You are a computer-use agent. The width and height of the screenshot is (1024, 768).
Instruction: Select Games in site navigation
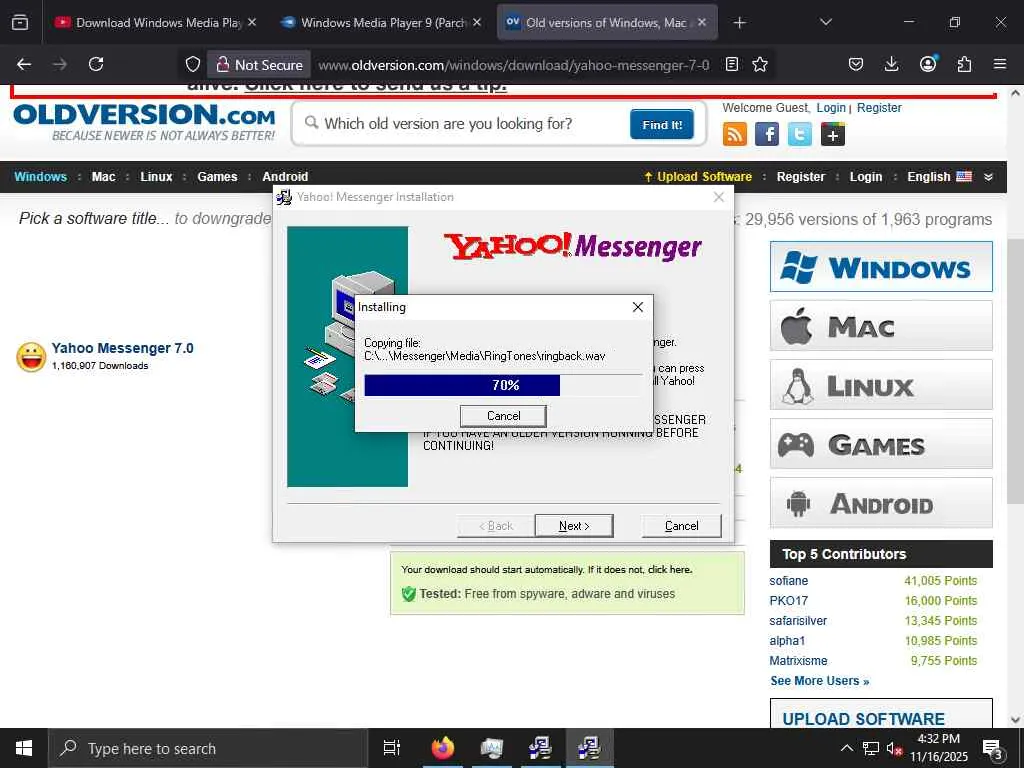tap(217, 176)
